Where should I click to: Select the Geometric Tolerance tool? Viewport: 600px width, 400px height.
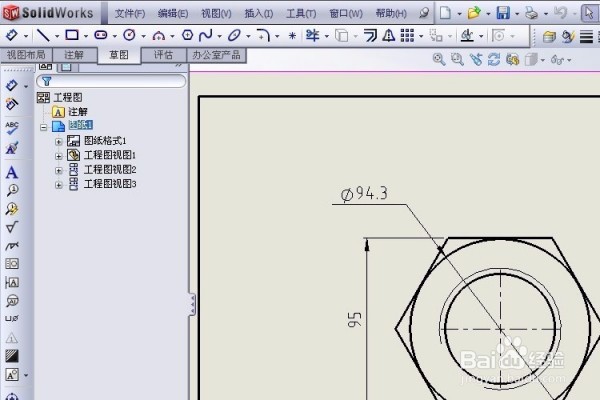click(x=12, y=263)
